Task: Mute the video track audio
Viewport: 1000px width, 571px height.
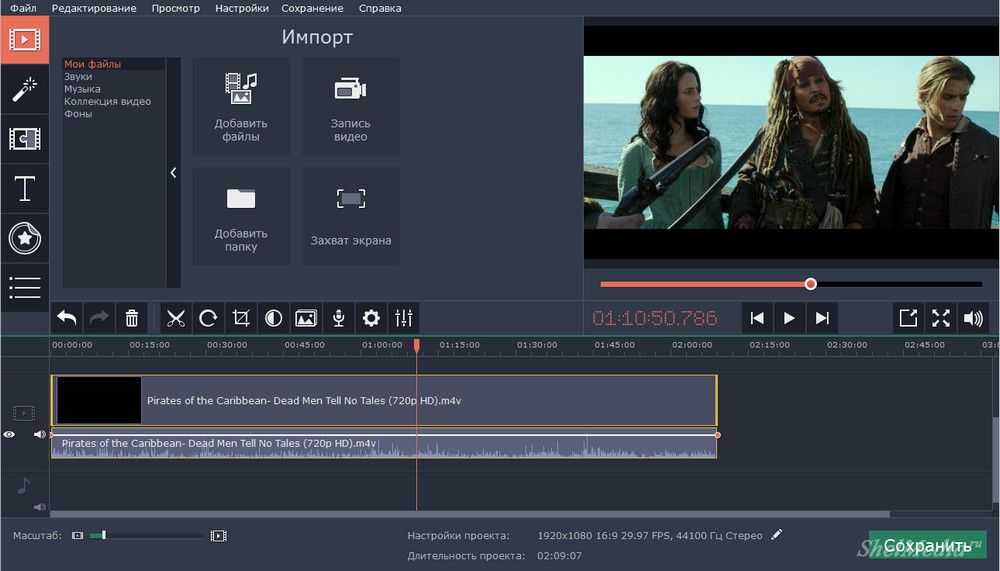Action: (x=40, y=434)
